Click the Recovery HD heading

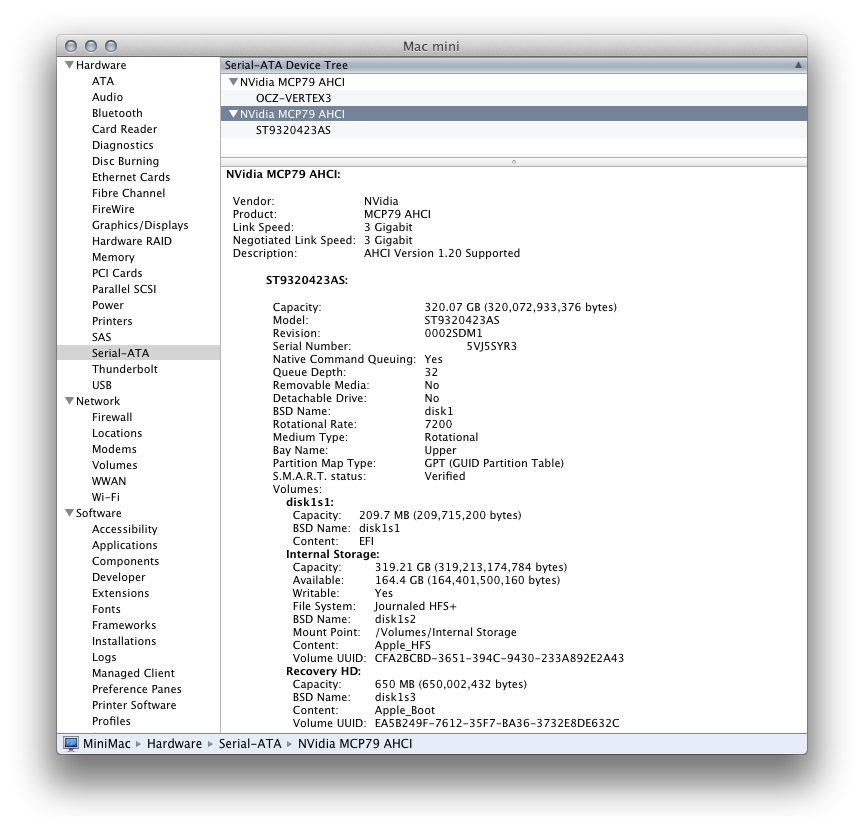pyautogui.click(x=323, y=671)
